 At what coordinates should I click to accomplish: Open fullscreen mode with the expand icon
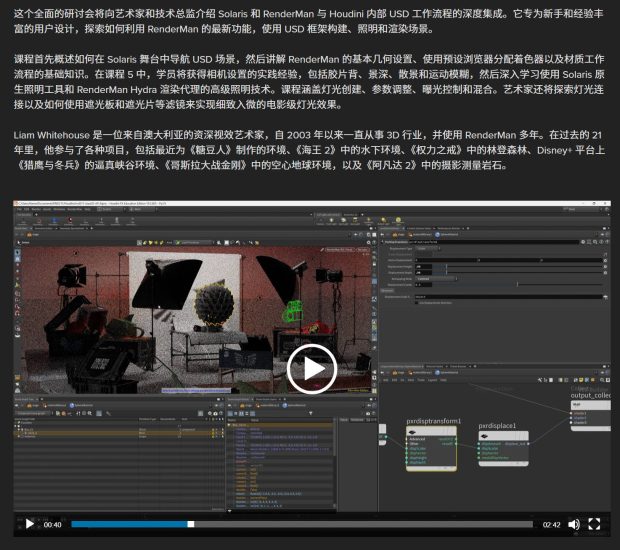click(594, 524)
